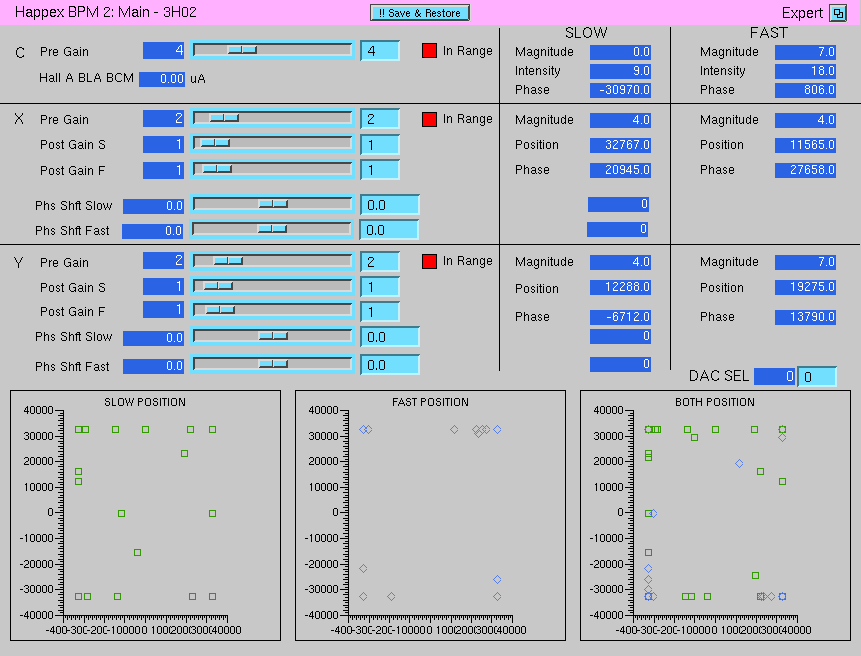861x656 pixels.
Task: Click the C Pre Gain slider
Action: (x=272, y=51)
